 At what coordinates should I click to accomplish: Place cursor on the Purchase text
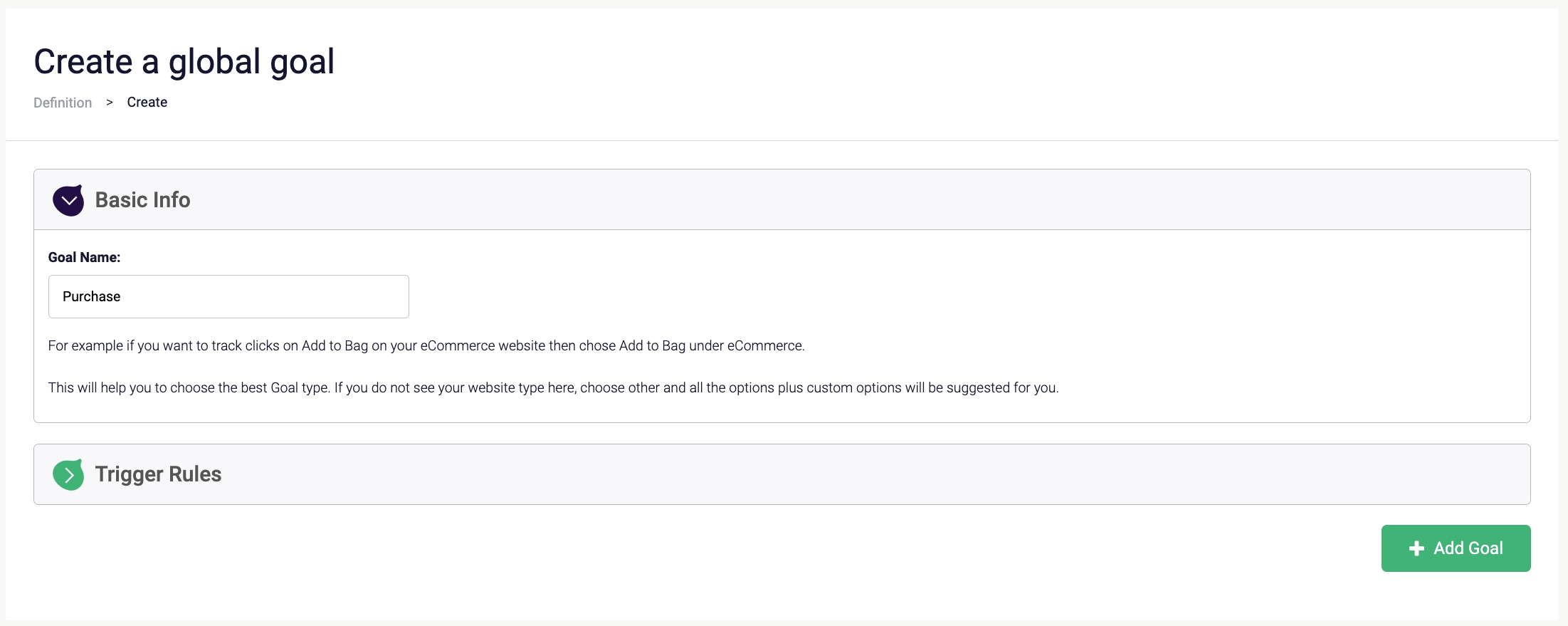92,296
